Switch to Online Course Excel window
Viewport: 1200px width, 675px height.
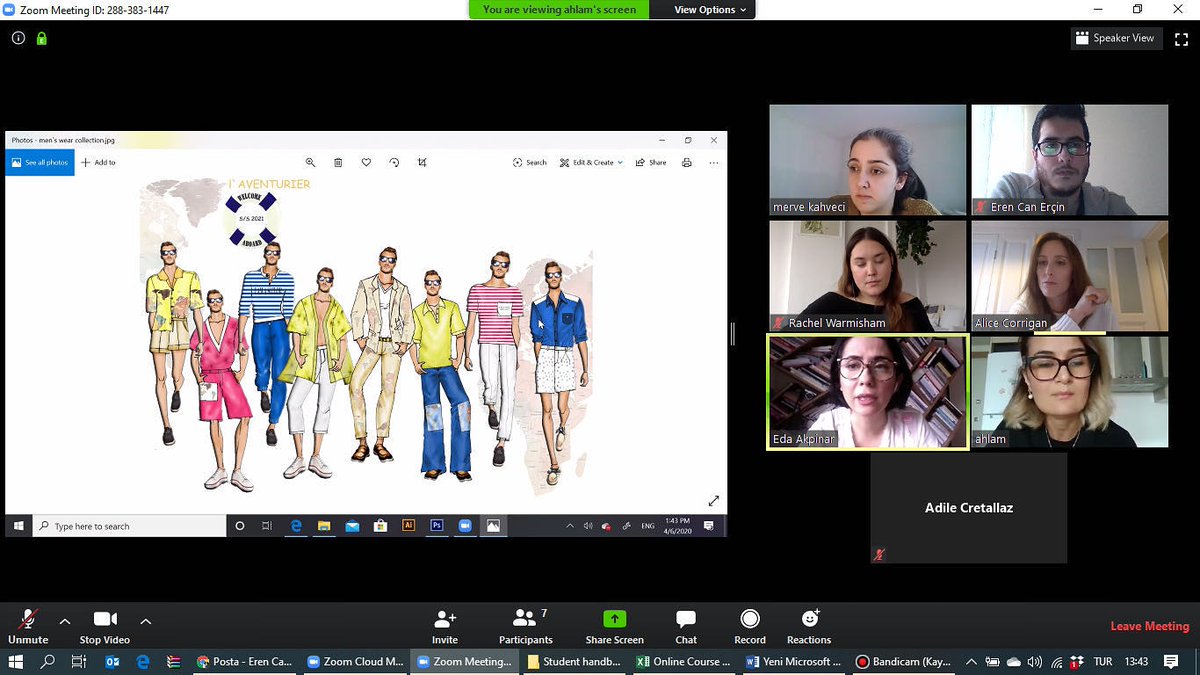[684, 662]
